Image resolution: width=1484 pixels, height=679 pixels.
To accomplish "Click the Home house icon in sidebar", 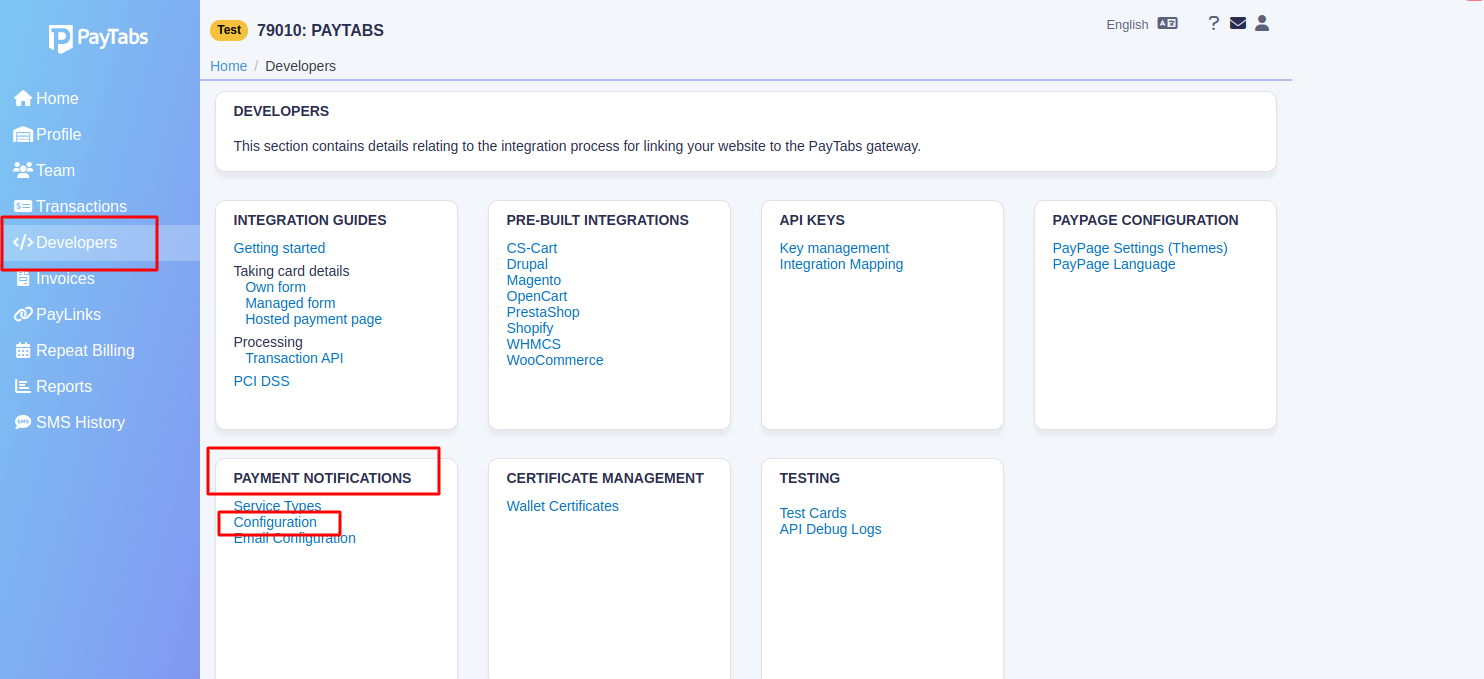I will (x=23, y=98).
